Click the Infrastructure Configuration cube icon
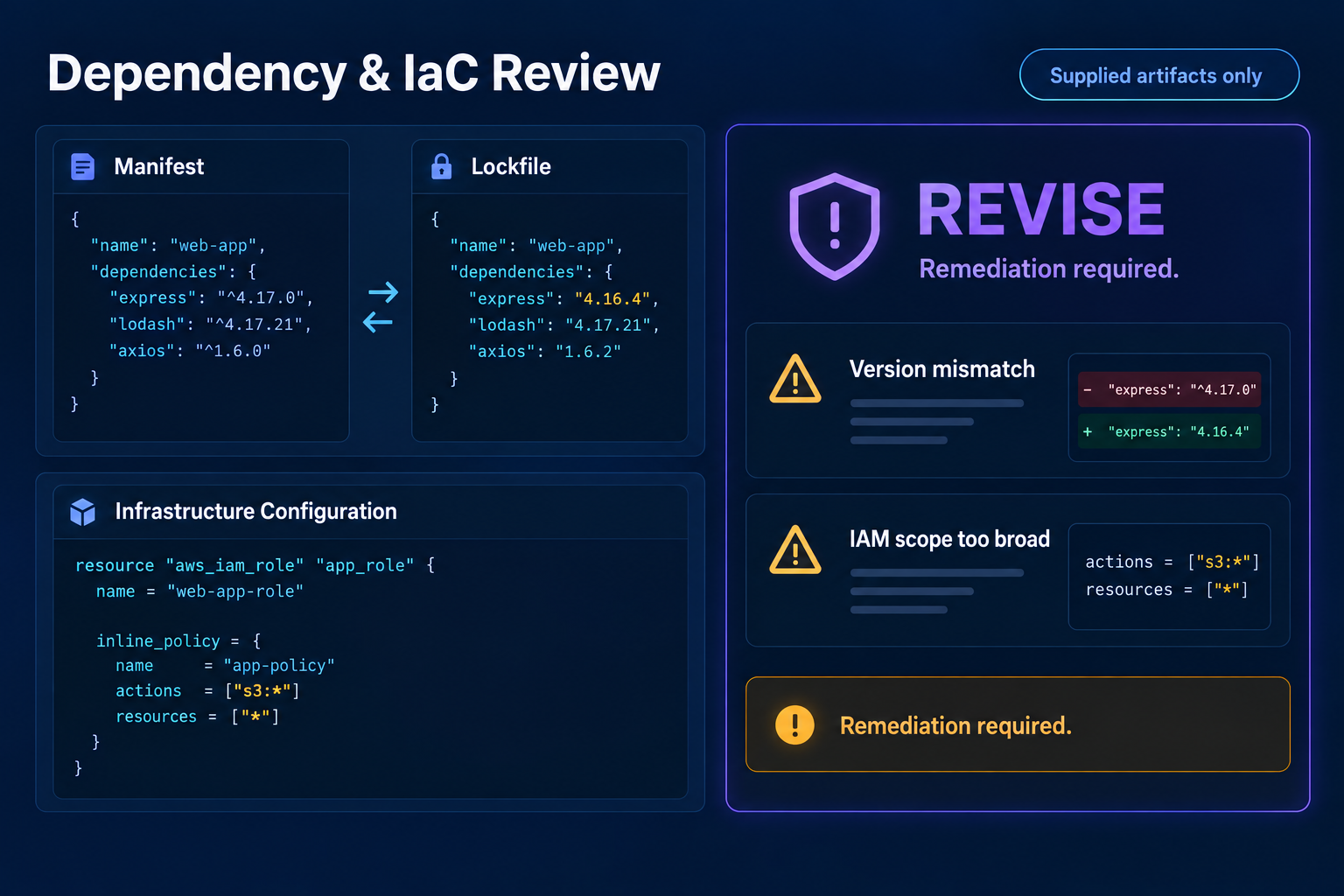This screenshot has width=1344, height=896. point(82,512)
